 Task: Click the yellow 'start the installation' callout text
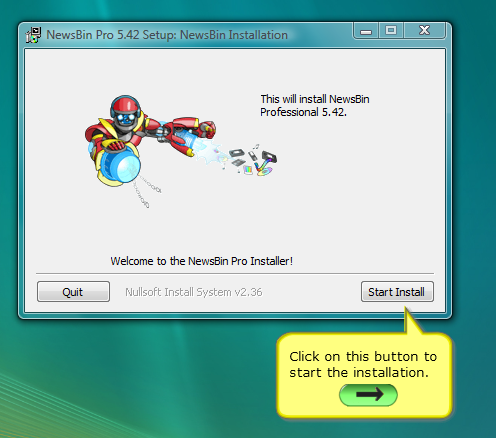tap(363, 364)
